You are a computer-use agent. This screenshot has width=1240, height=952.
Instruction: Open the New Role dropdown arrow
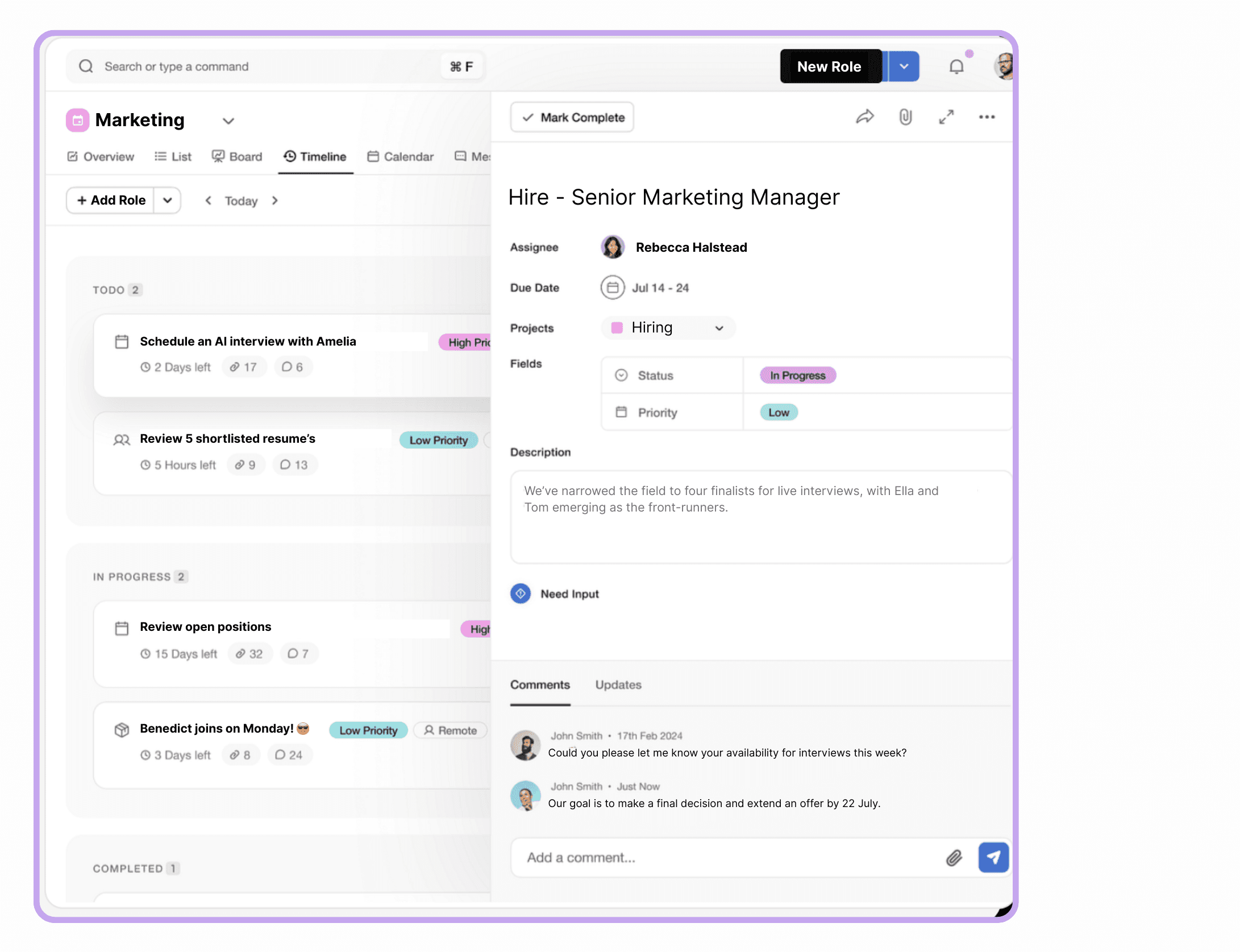(904, 66)
